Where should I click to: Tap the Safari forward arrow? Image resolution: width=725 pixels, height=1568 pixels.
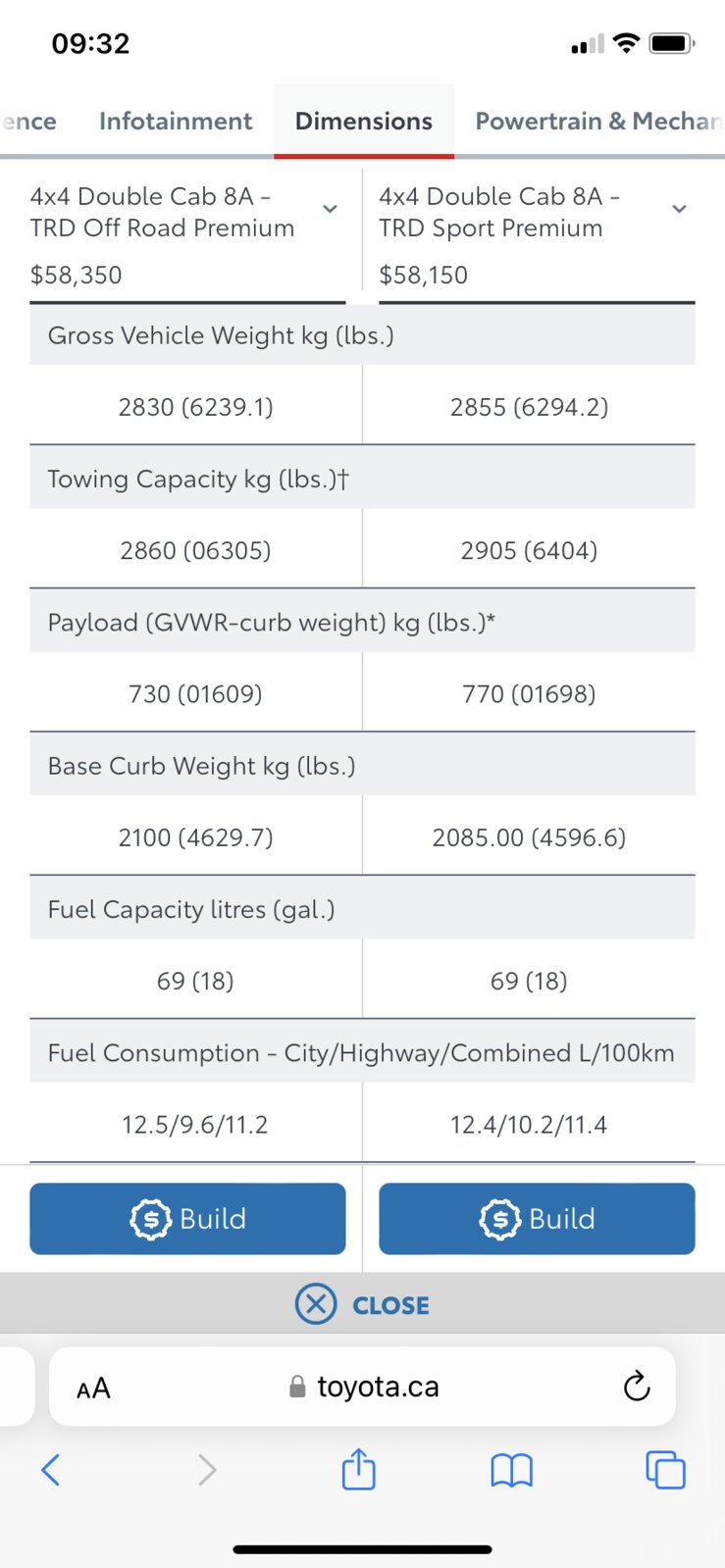pyautogui.click(x=206, y=1469)
